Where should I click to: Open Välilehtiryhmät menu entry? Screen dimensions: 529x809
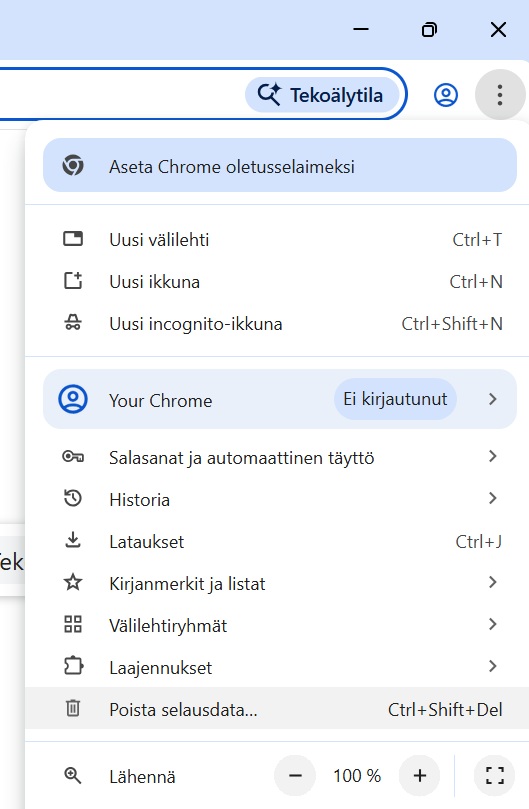(277, 625)
